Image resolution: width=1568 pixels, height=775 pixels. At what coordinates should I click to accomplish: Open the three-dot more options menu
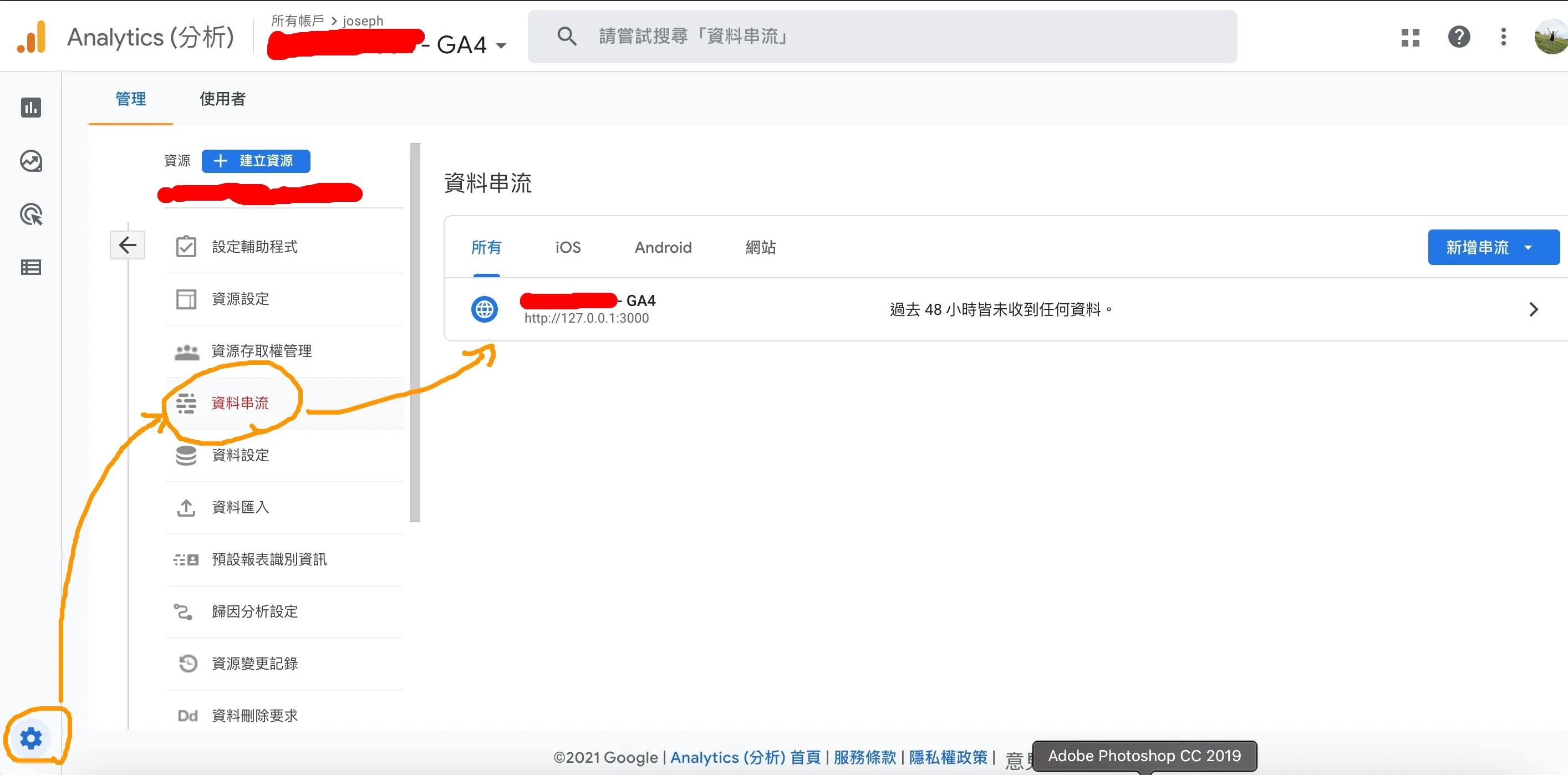[1503, 37]
